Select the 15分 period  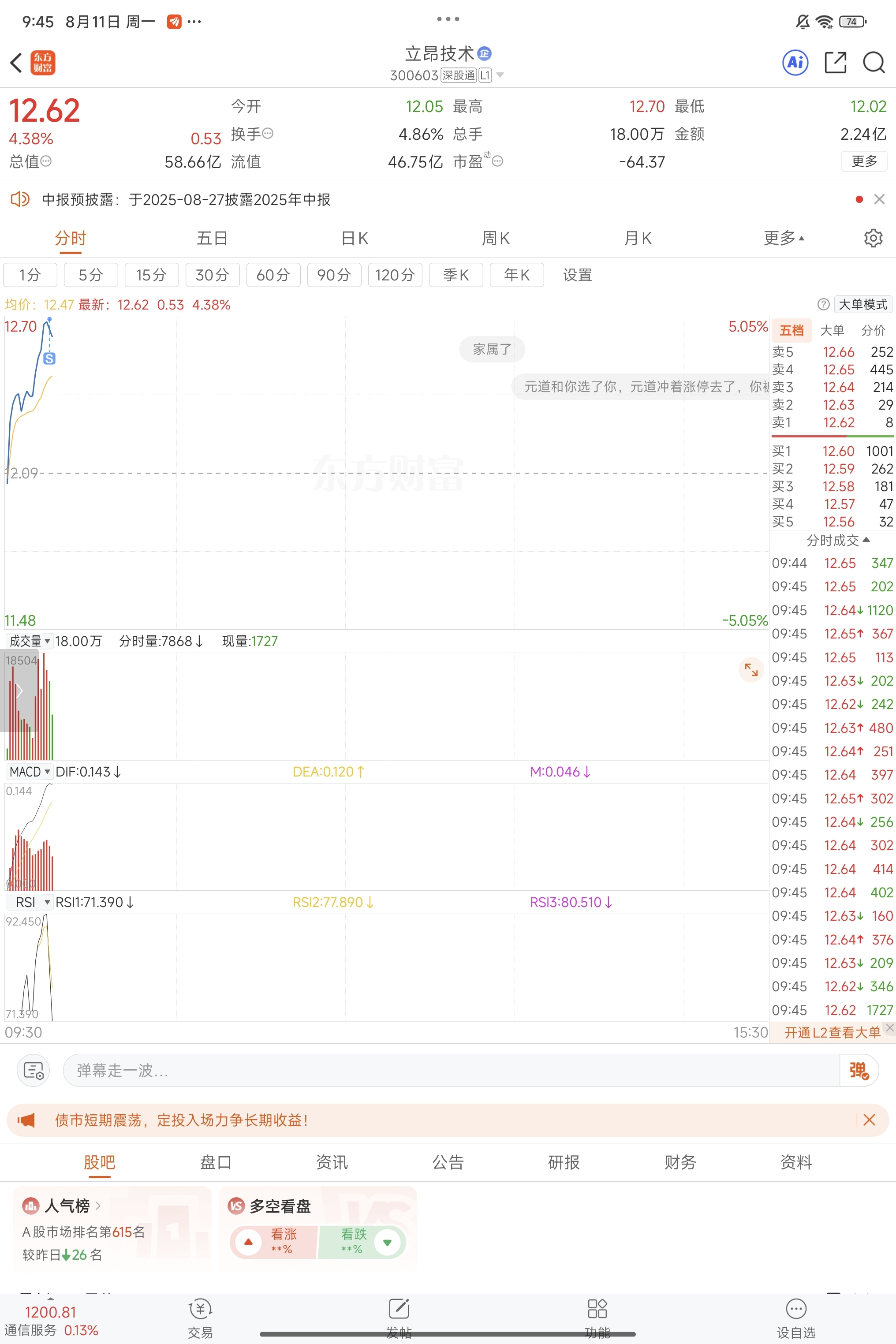(x=151, y=275)
